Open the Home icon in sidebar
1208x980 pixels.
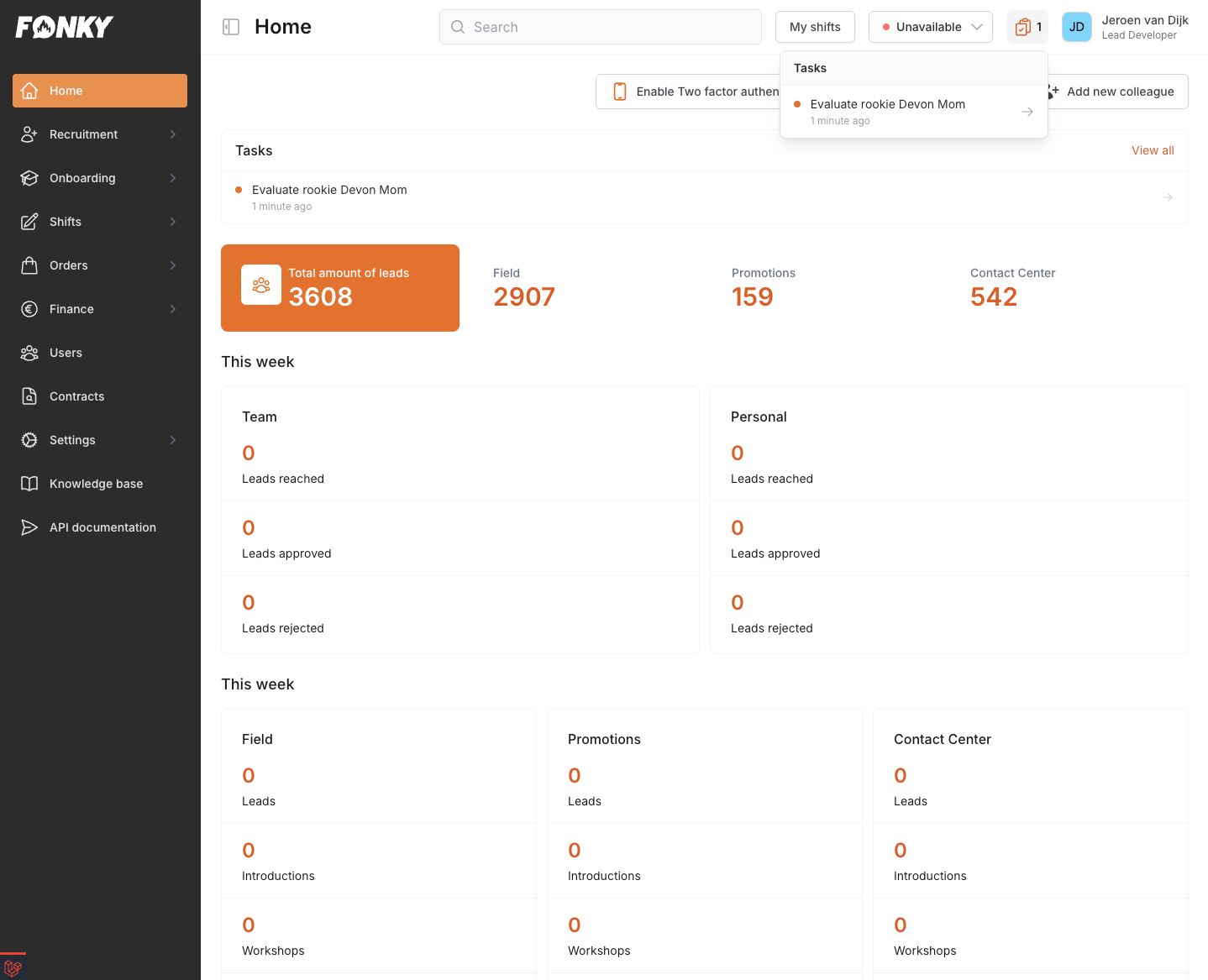click(29, 90)
